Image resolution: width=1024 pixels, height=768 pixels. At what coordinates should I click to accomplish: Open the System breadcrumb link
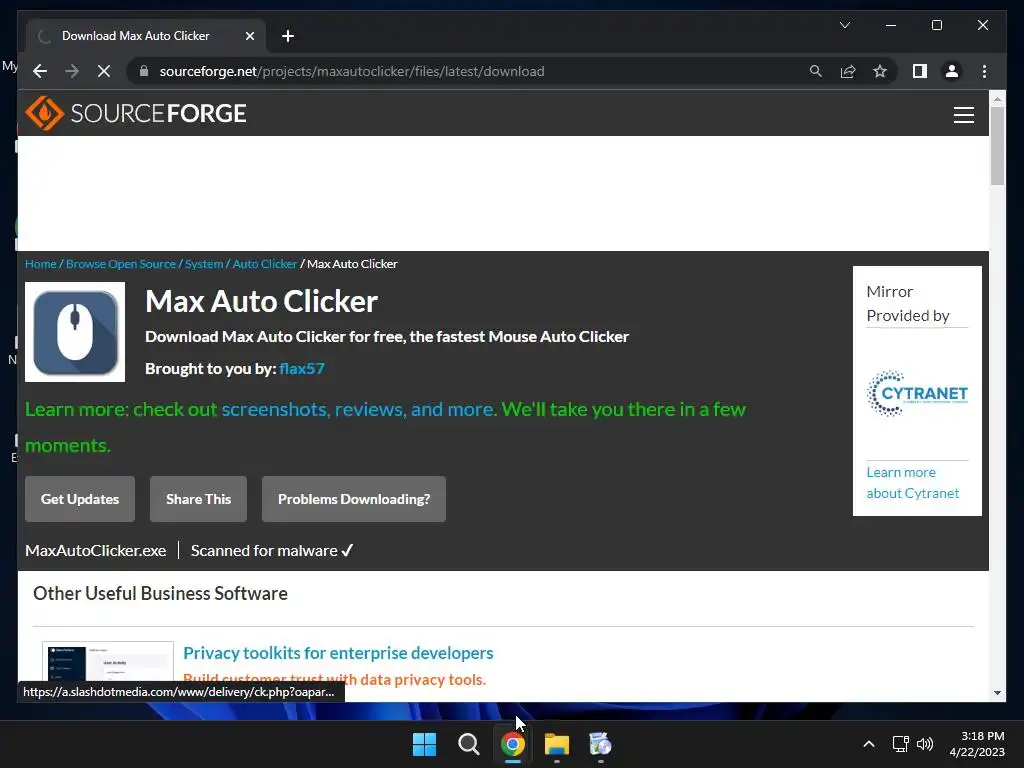pyautogui.click(x=204, y=264)
